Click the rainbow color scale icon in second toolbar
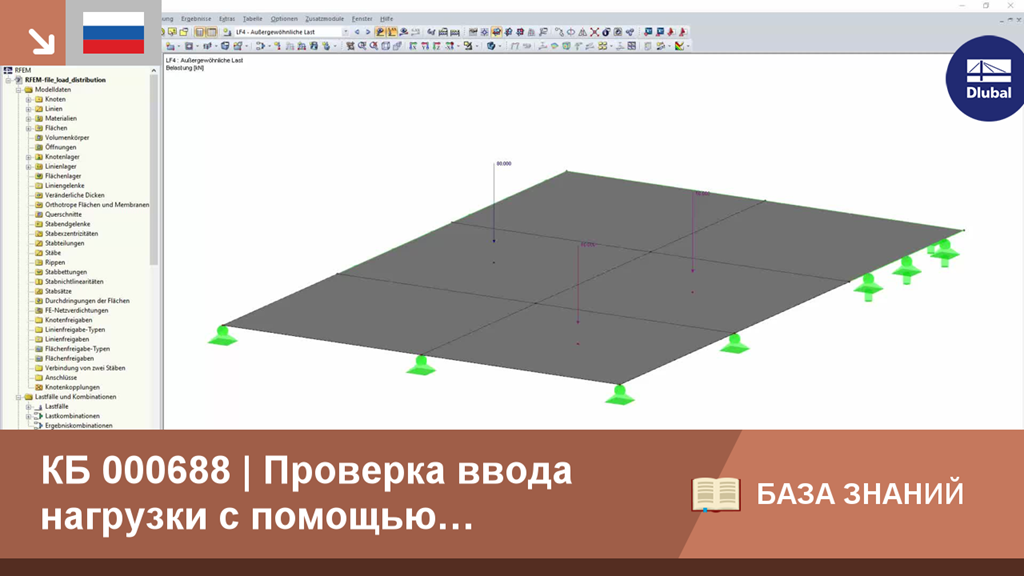Image resolution: width=1024 pixels, height=576 pixels. tap(680, 46)
